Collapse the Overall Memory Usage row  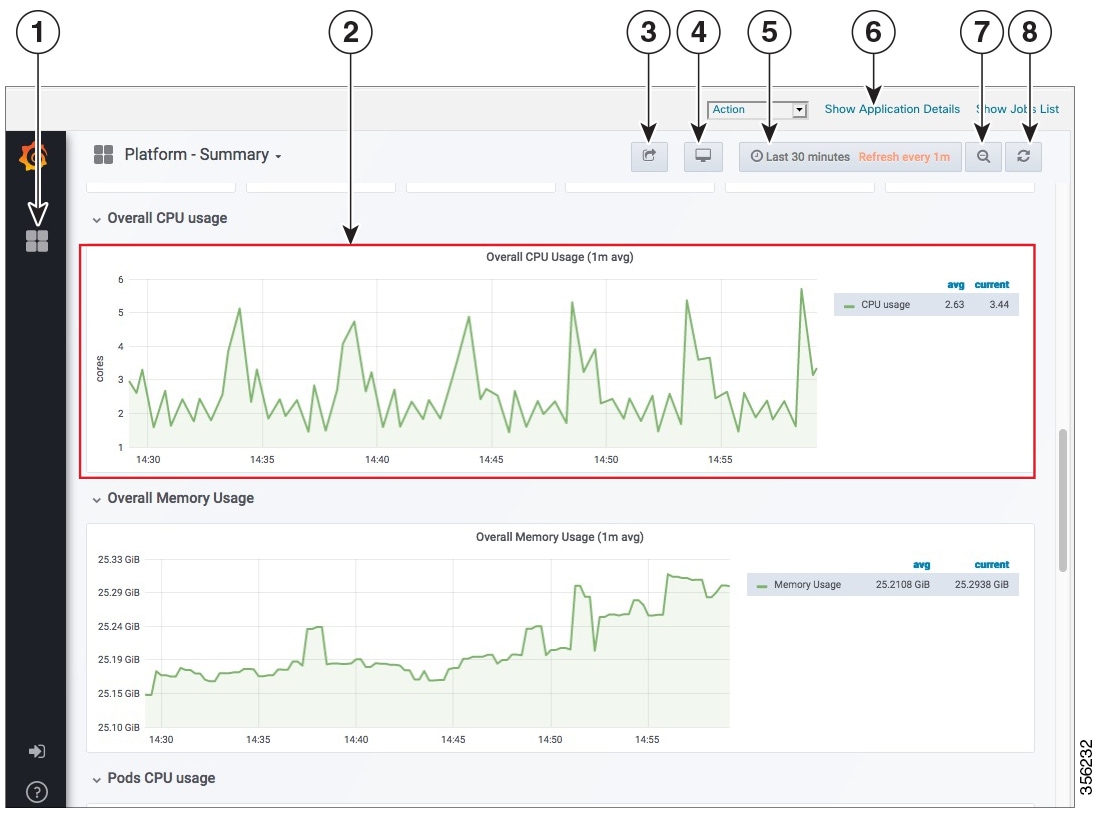(x=173, y=498)
